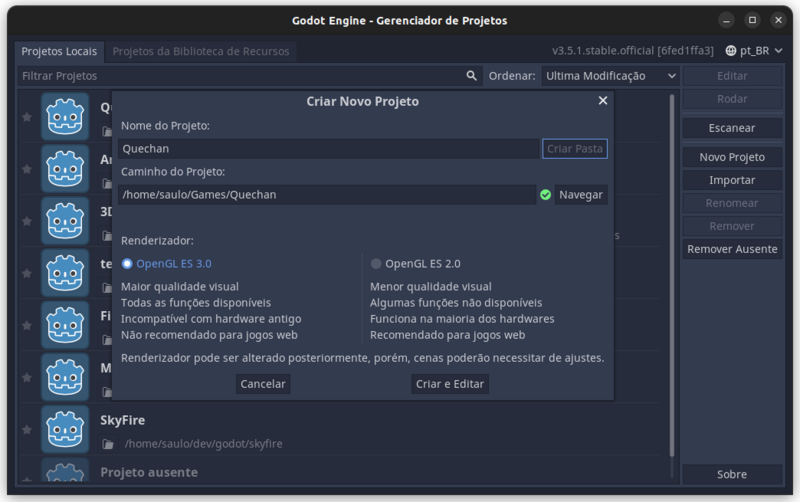Screen dimensions: 800x502
Task: Click the project list vertical scrollbar
Action: coord(672,275)
